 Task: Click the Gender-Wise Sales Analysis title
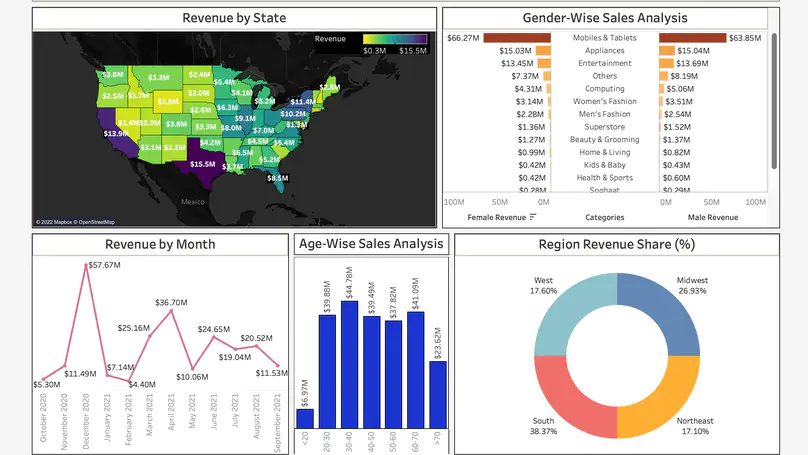point(605,18)
